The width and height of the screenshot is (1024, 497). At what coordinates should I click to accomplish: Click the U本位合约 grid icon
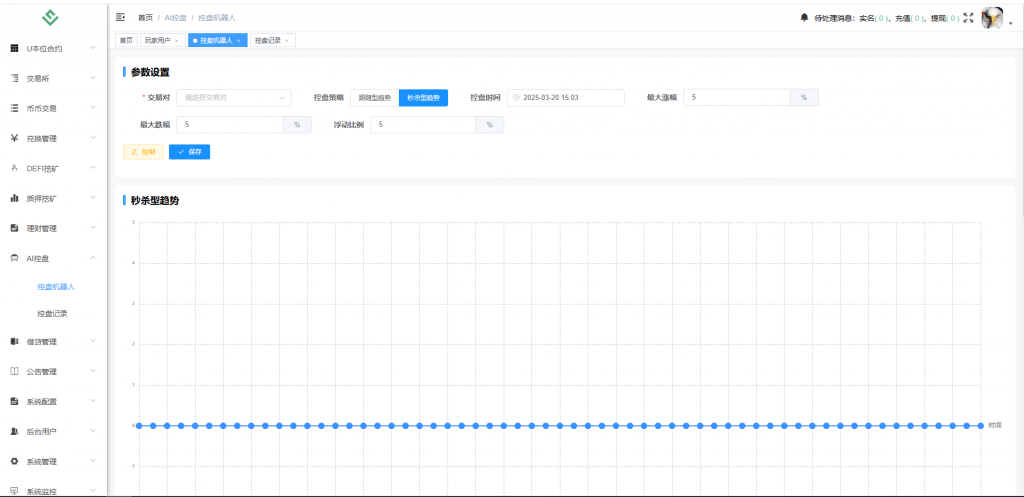(x=14, y=48)
